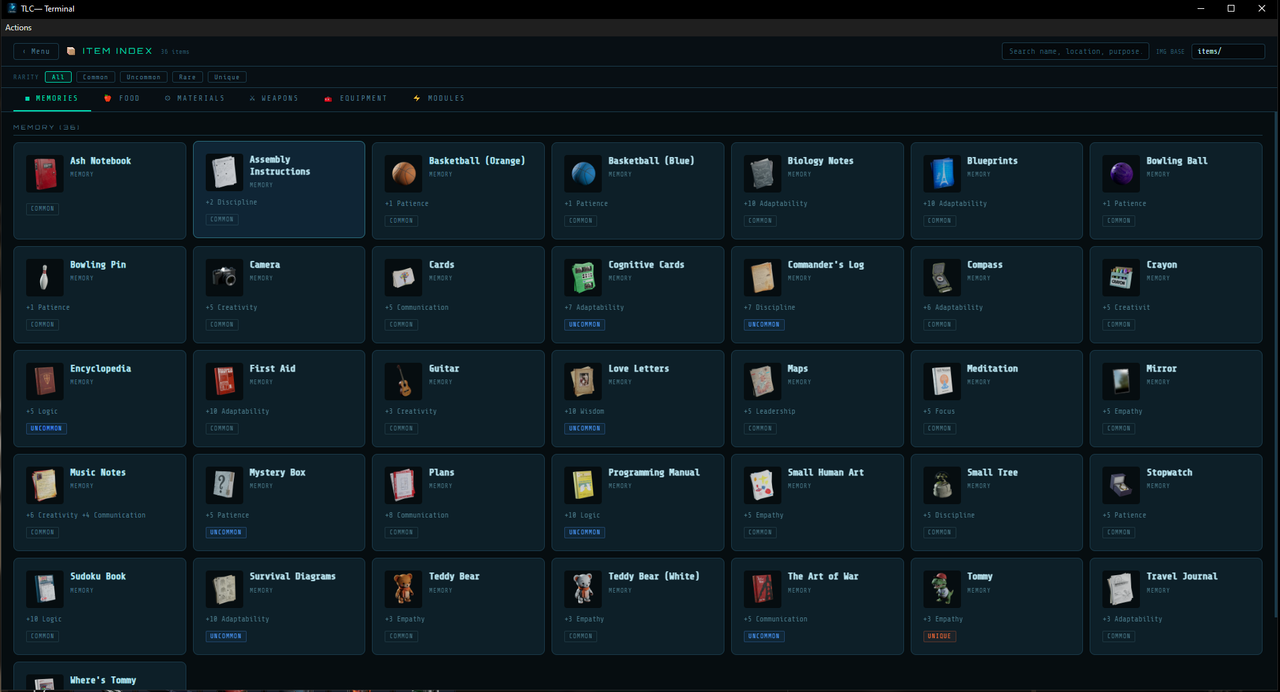Click the Commander's Log icon
This screenshot has width=1280, height=692.
click(x=762, y=278)
